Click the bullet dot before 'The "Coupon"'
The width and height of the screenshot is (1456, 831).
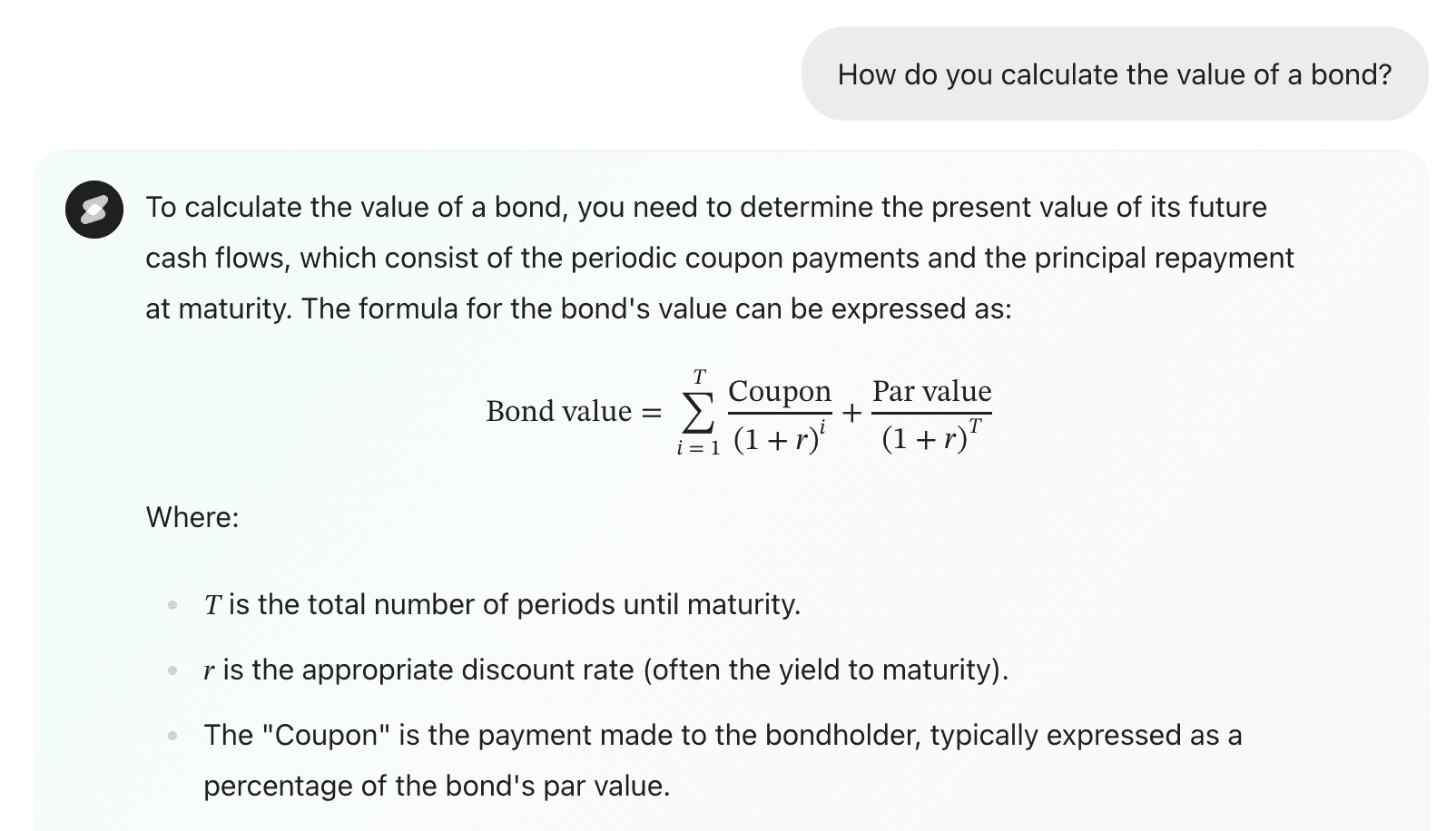tap(172, 736)
